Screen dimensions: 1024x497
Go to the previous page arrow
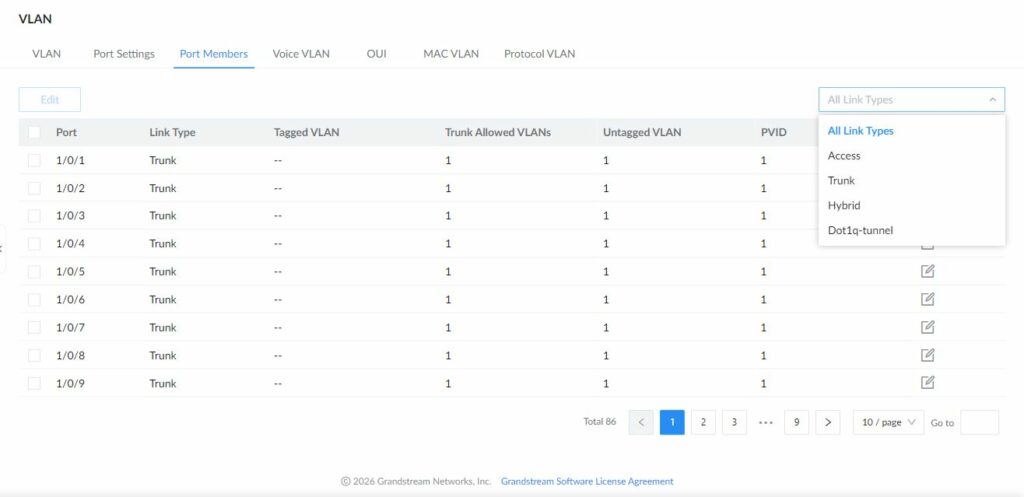pos(641,423)
